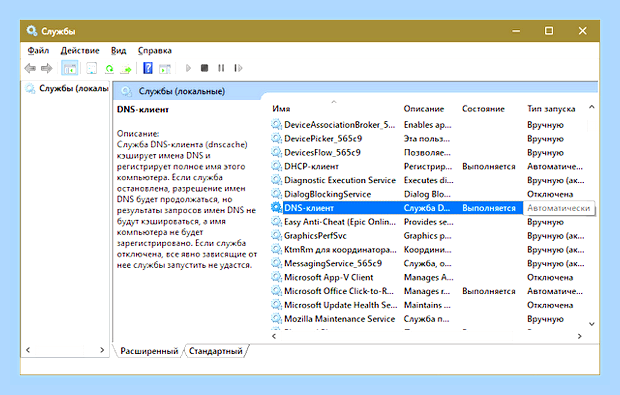The width and height of the screenshot is (620, 395).
Task: Click the tree pane scroll left arrow
Action: click(28, 350)
